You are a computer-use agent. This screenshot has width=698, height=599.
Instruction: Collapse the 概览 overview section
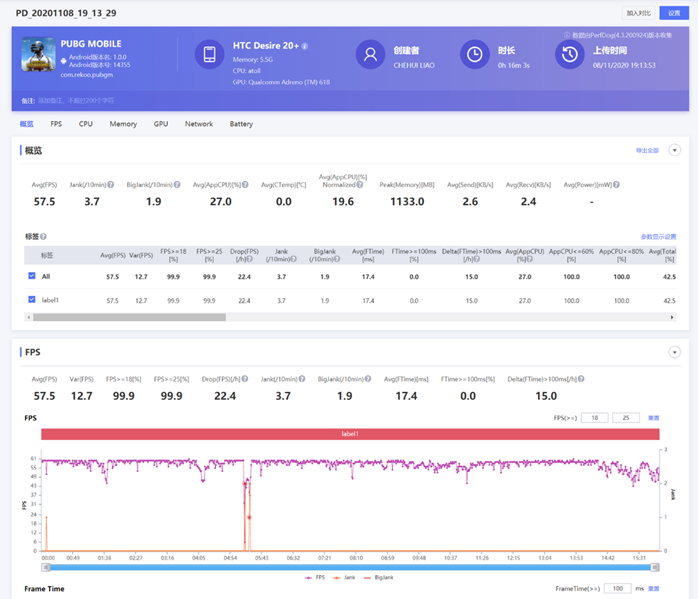(x=674, y=150)
